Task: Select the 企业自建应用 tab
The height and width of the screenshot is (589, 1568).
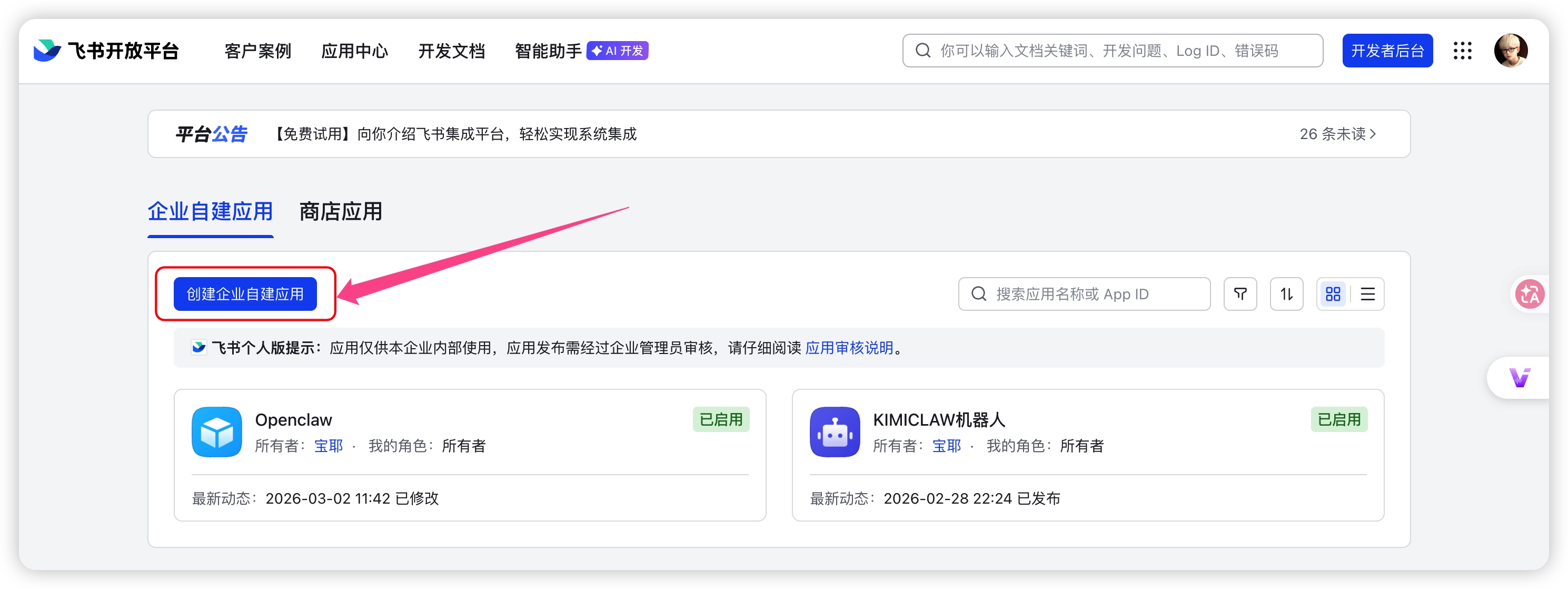Action: click(210, 211)
